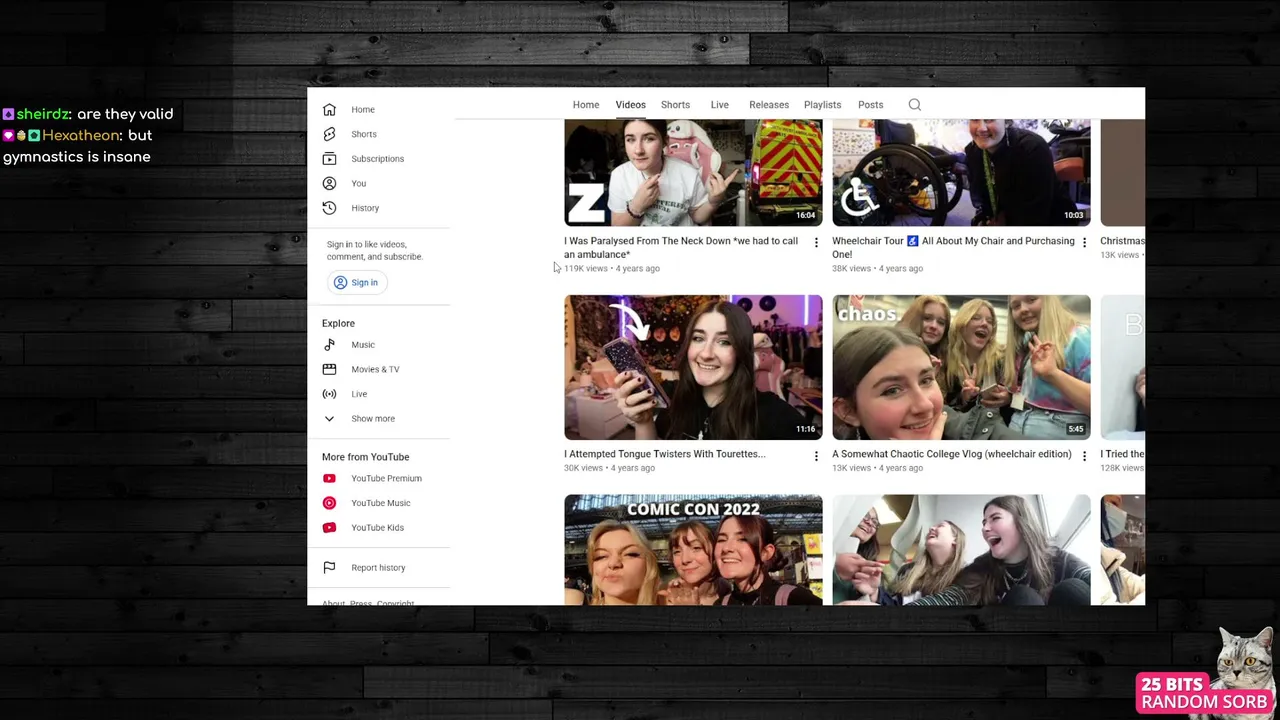Click chat username Hexatheon in stream overlay
Screen dimensions: 1280x720
coord(81,135)
